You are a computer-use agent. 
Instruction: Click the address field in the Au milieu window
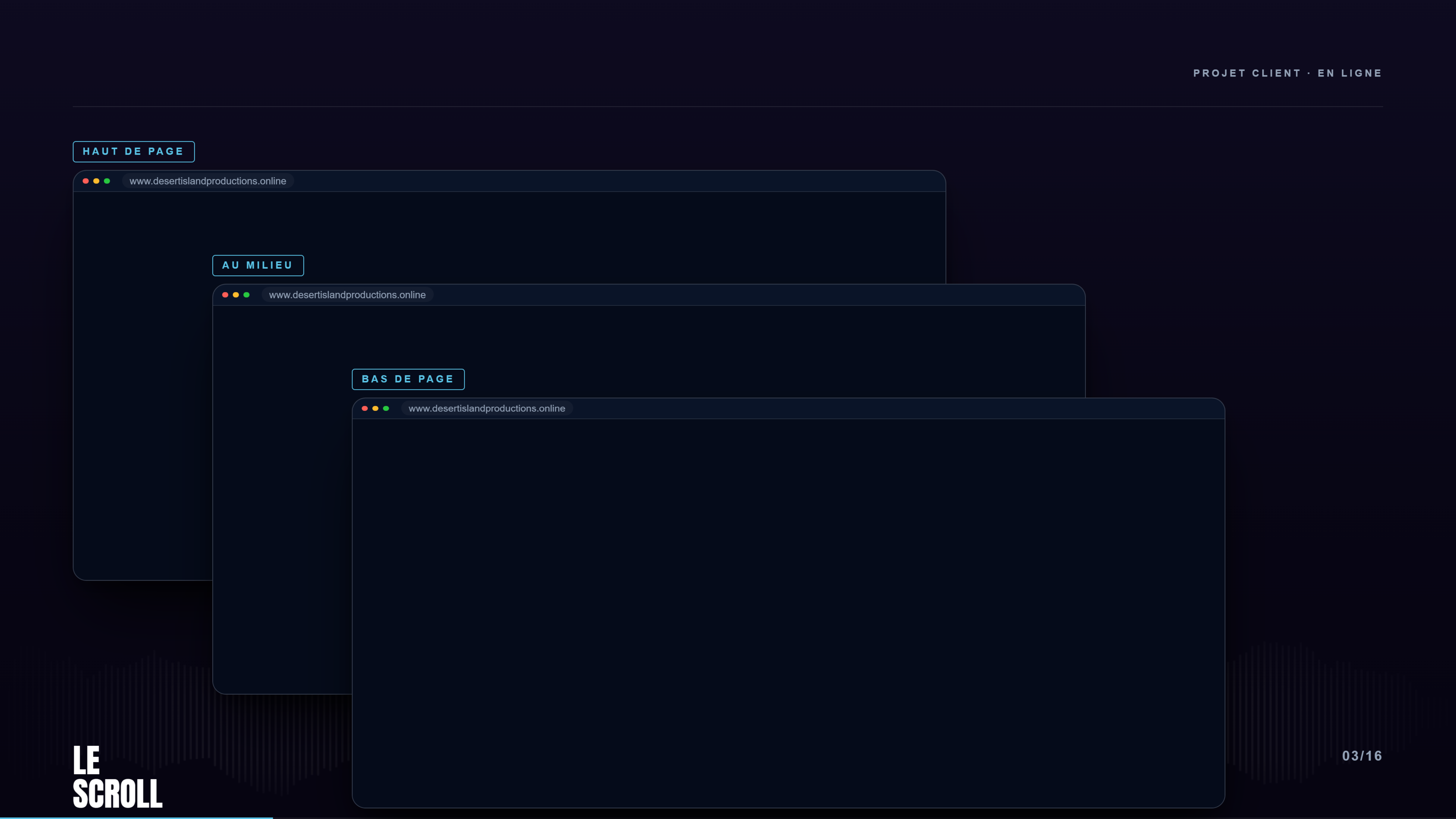[347, 295]
